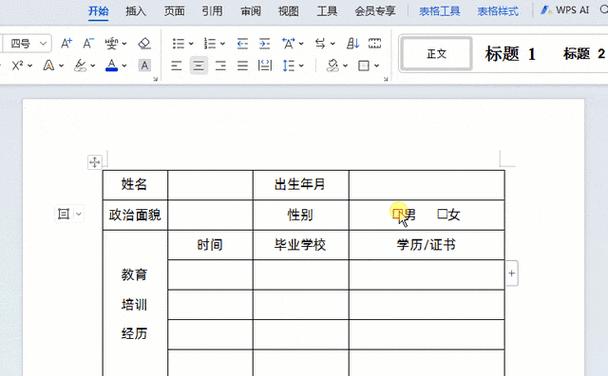Apply justify alignment icon
The width and height of the screenshot is (608, 376).
pyautogui.click(x=243, y=66)
